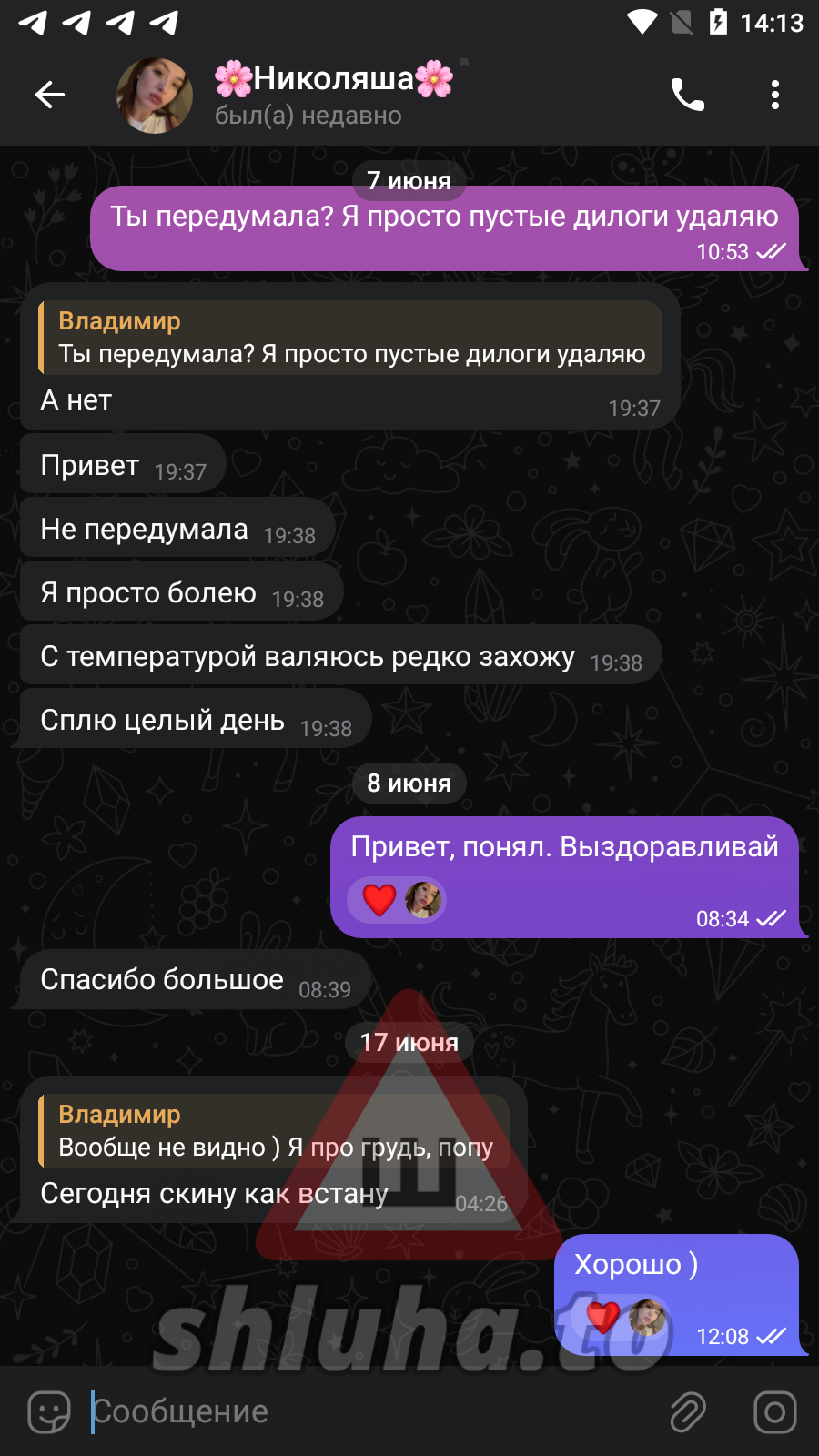The width and height of the screenshot is (819, 1456).
Task: Open the three-dot overflow menu
Action: click(x=775, y=95)
